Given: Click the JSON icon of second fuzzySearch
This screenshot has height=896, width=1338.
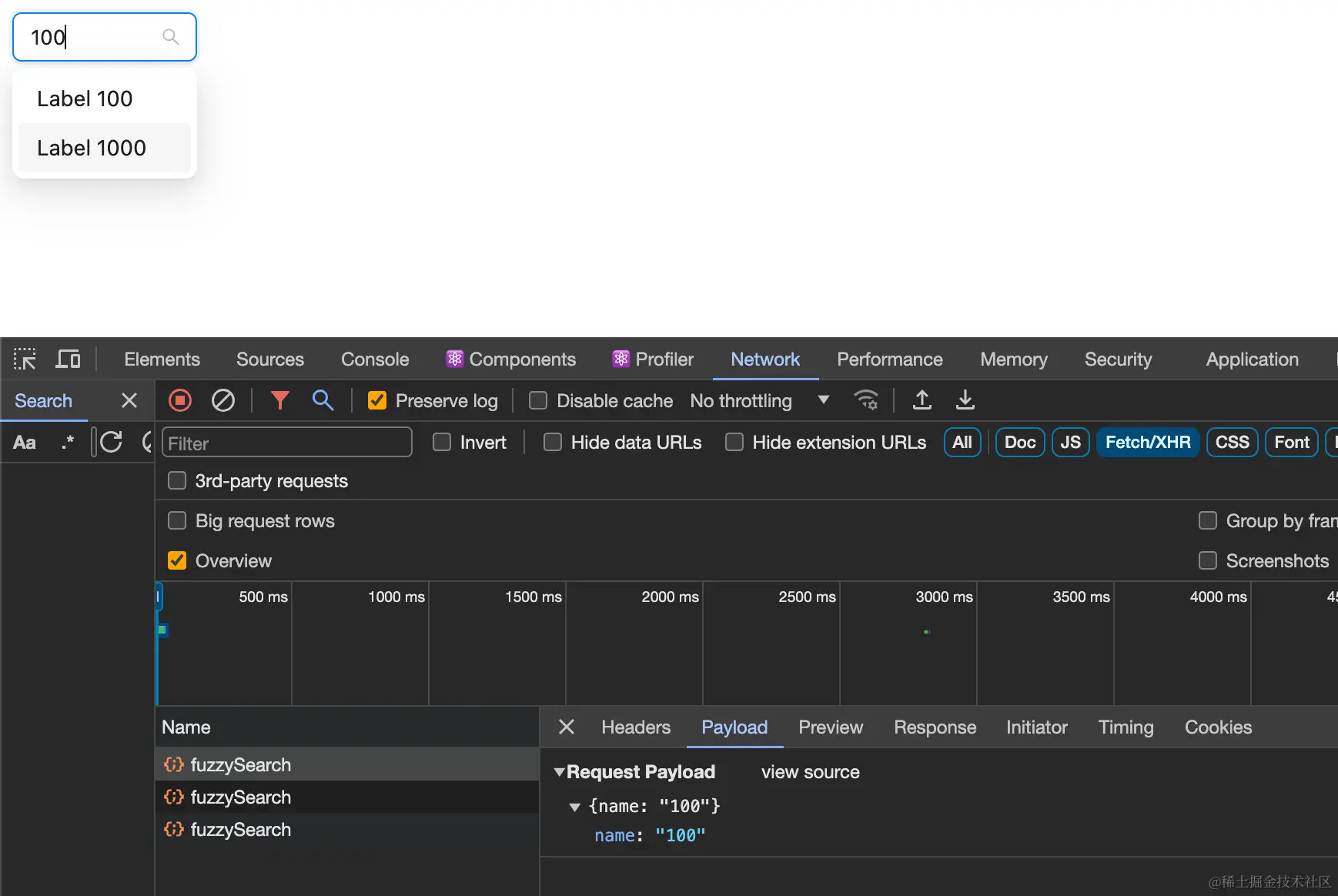Looking at the screenshot, I should (174, 797).
